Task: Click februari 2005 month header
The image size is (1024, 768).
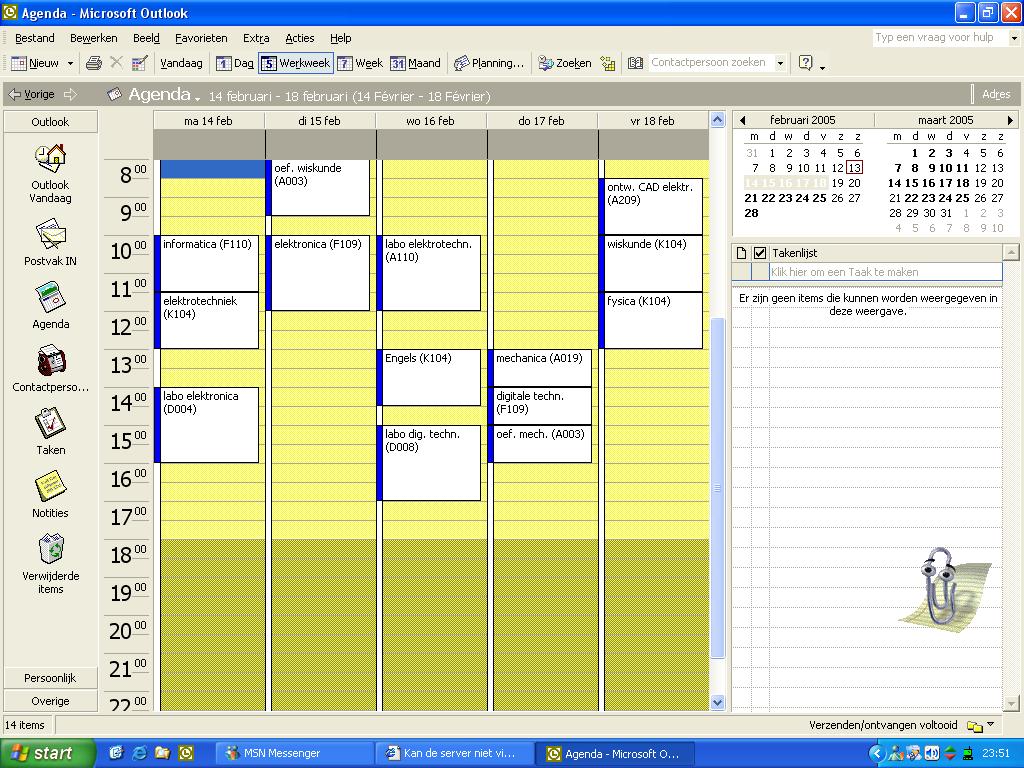Action: [803, 120]
